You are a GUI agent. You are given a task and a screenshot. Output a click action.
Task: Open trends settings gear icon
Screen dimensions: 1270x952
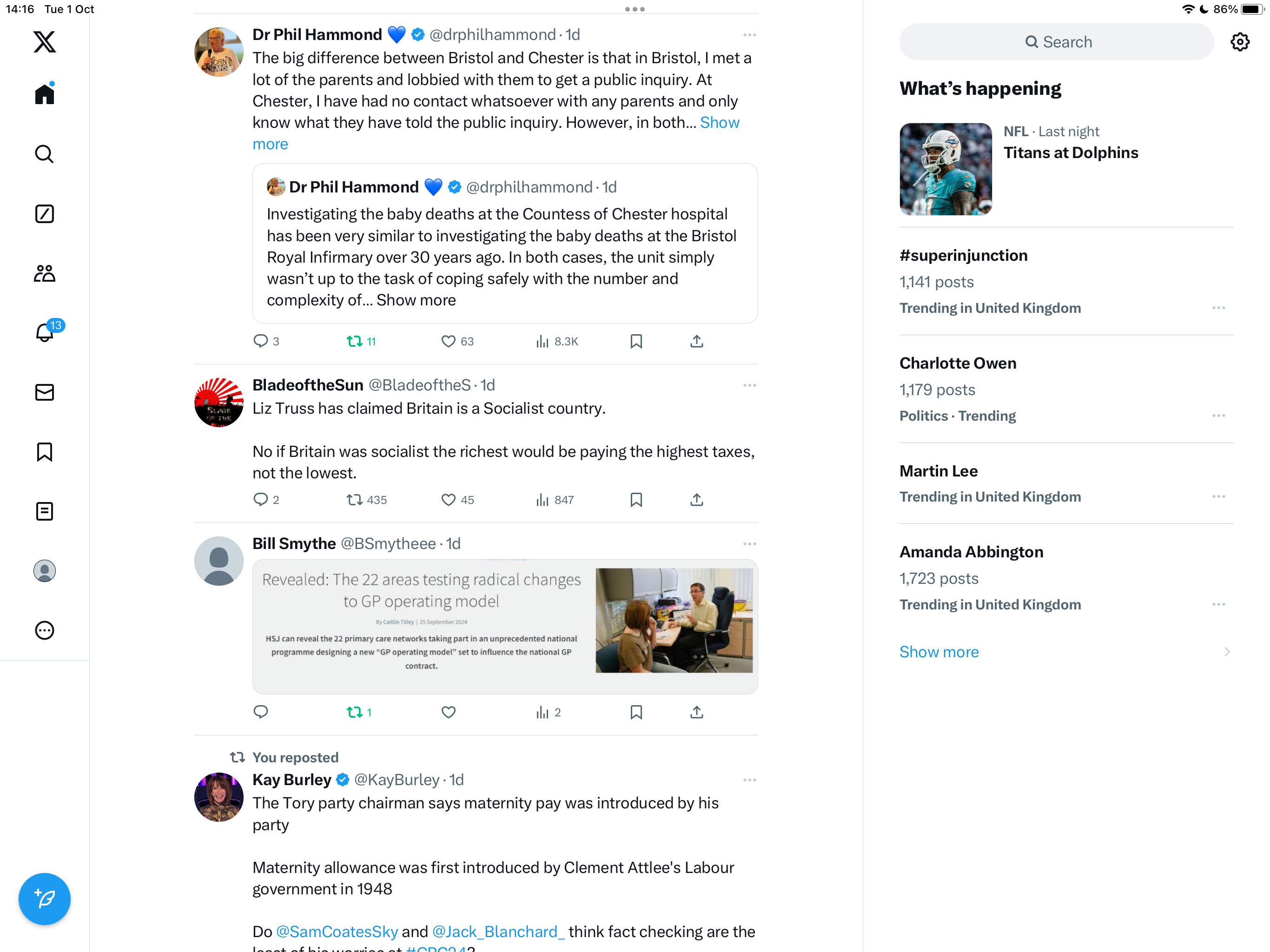click(1240, 42)
